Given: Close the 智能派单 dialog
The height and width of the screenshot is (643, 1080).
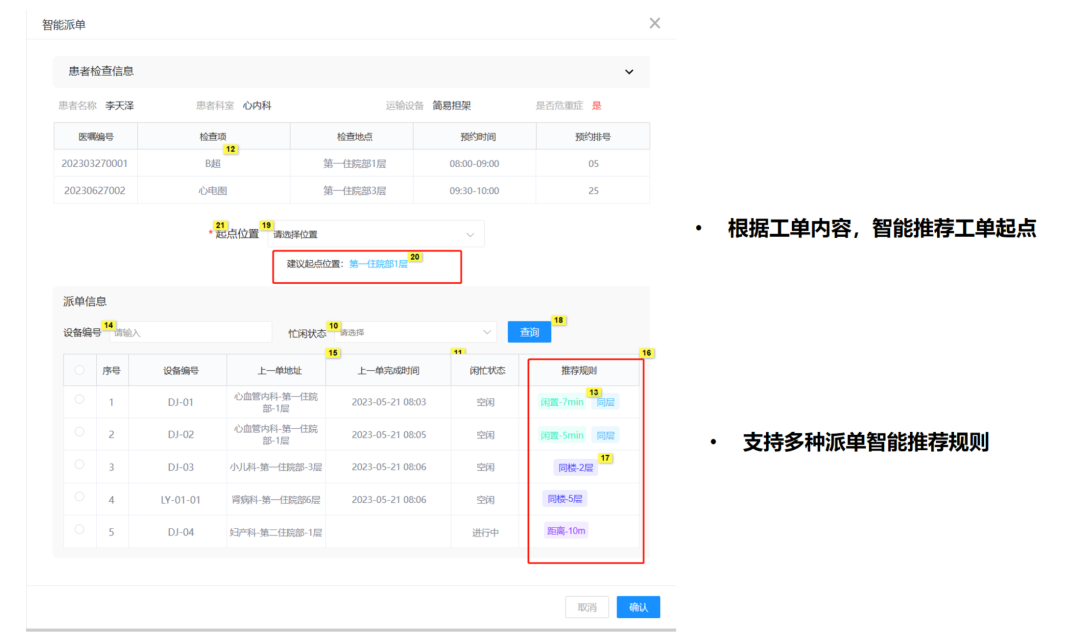Looking at the screenshot, I should 655,23.
